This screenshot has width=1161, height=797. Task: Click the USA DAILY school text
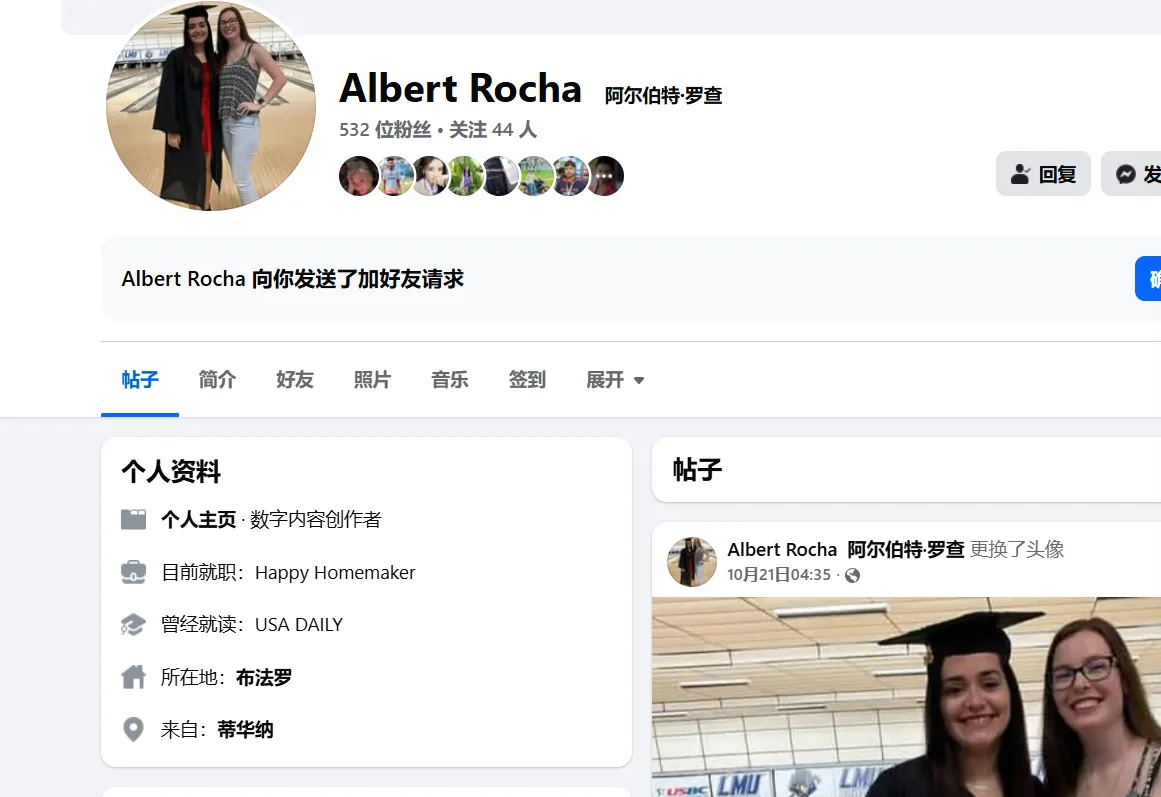(298, 624)
